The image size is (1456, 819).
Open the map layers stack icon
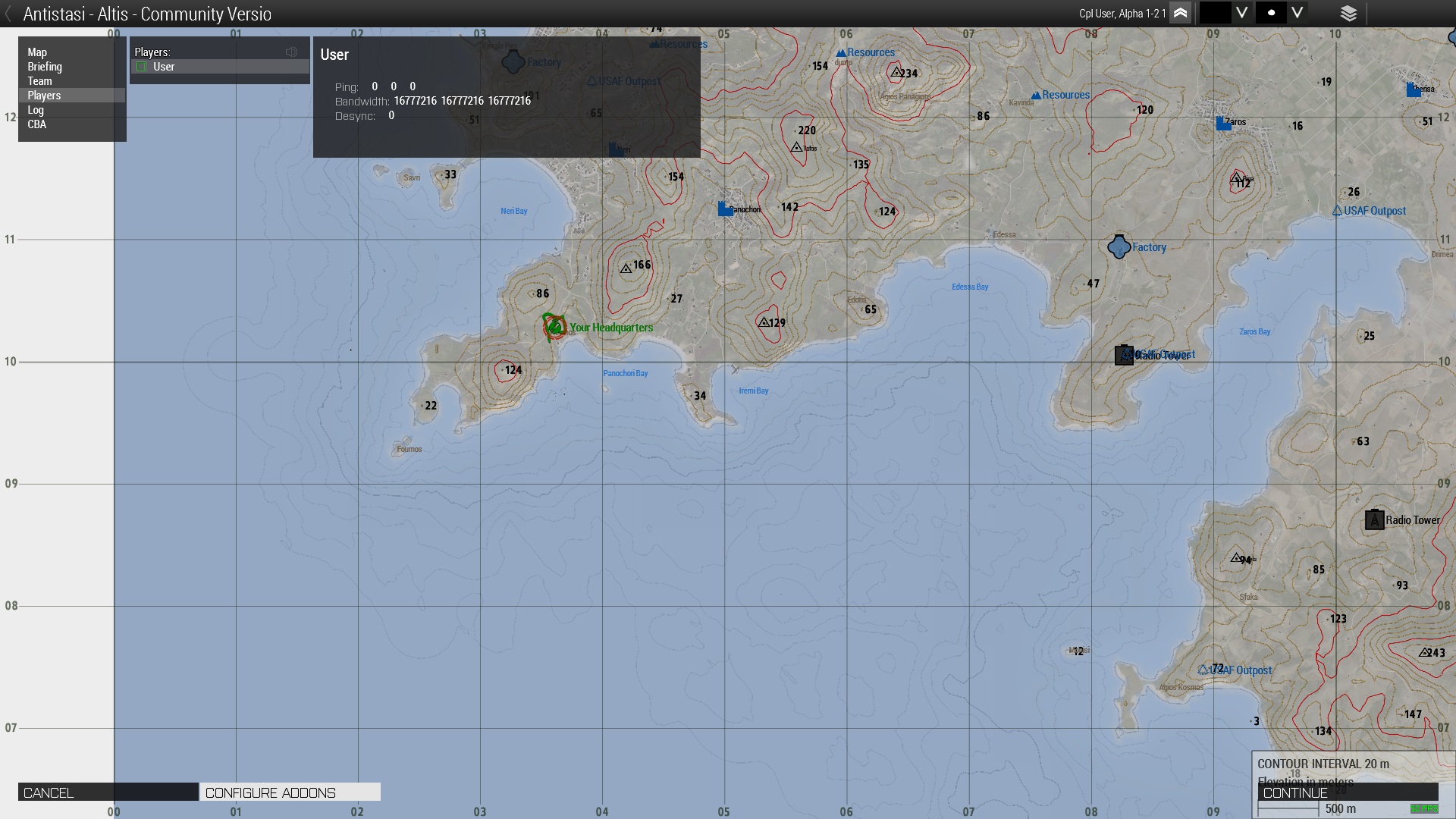pyautogui.click(x=1348, y=13)
